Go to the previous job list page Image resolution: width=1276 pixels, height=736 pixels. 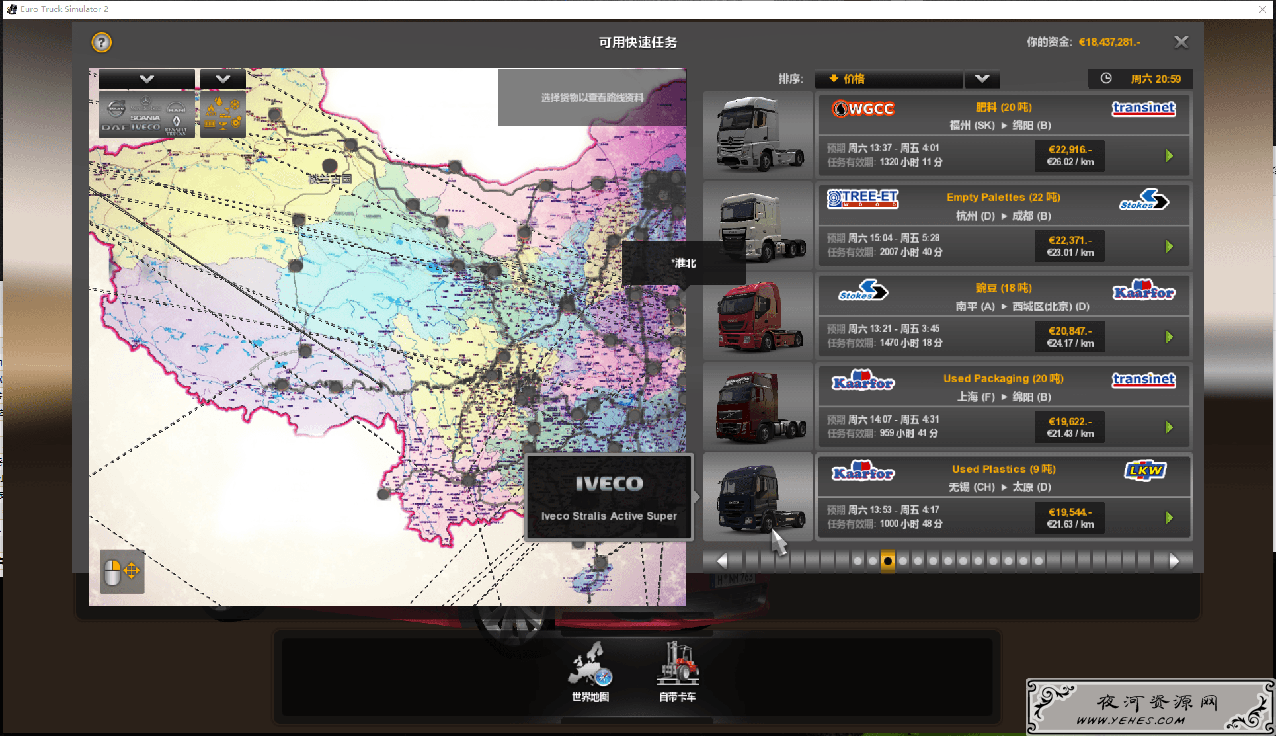[x=721, y=561]
